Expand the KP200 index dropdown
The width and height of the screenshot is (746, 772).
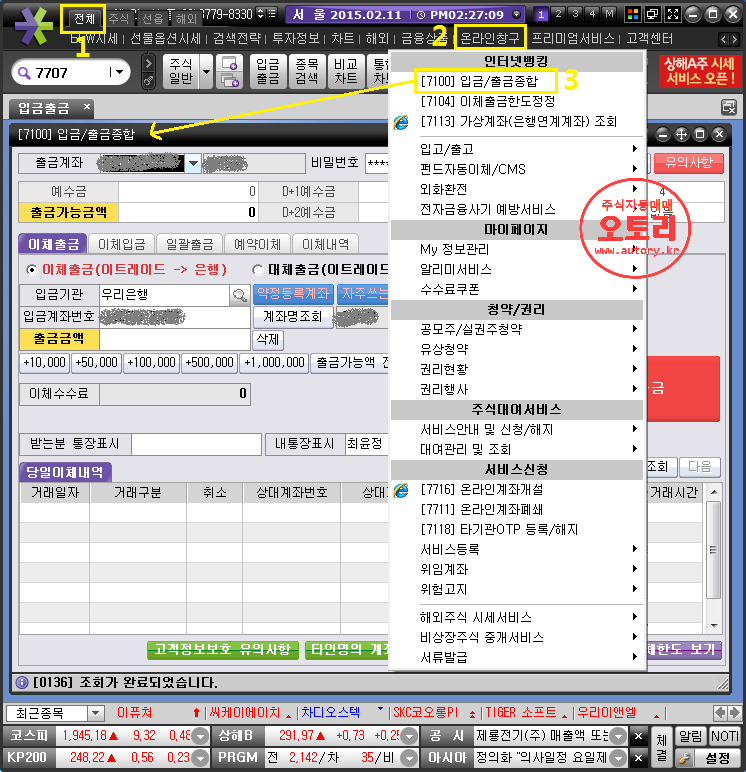pyautogui.click(x=200, y=758)
